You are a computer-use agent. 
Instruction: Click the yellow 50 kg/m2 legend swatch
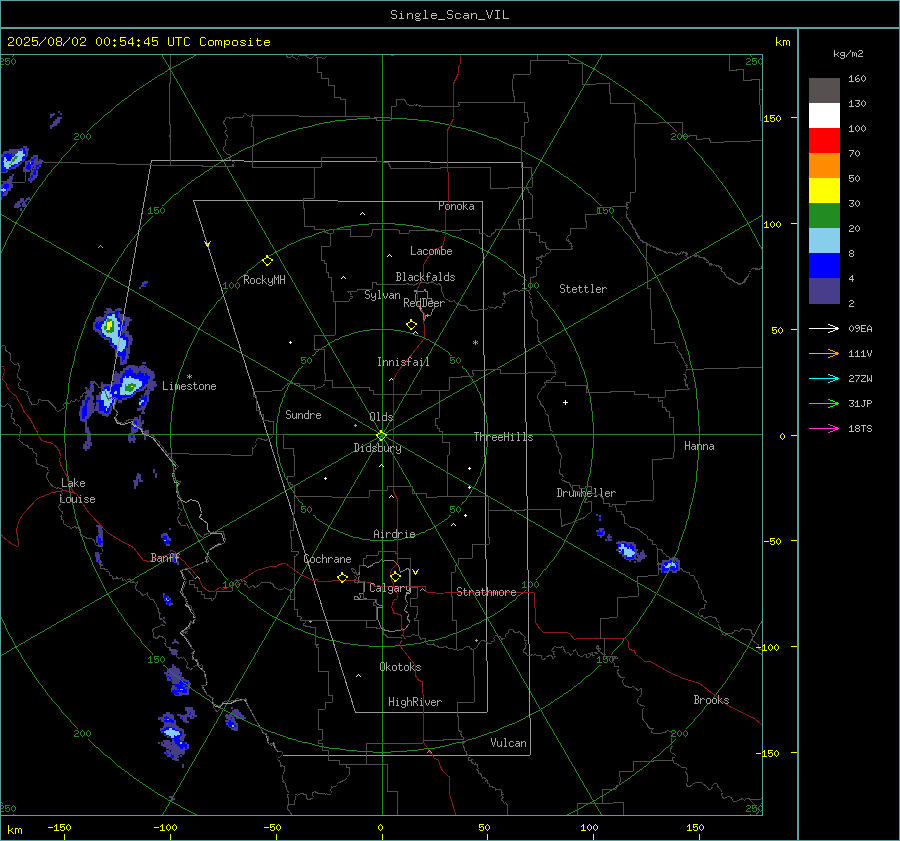[x=824, y=191]
